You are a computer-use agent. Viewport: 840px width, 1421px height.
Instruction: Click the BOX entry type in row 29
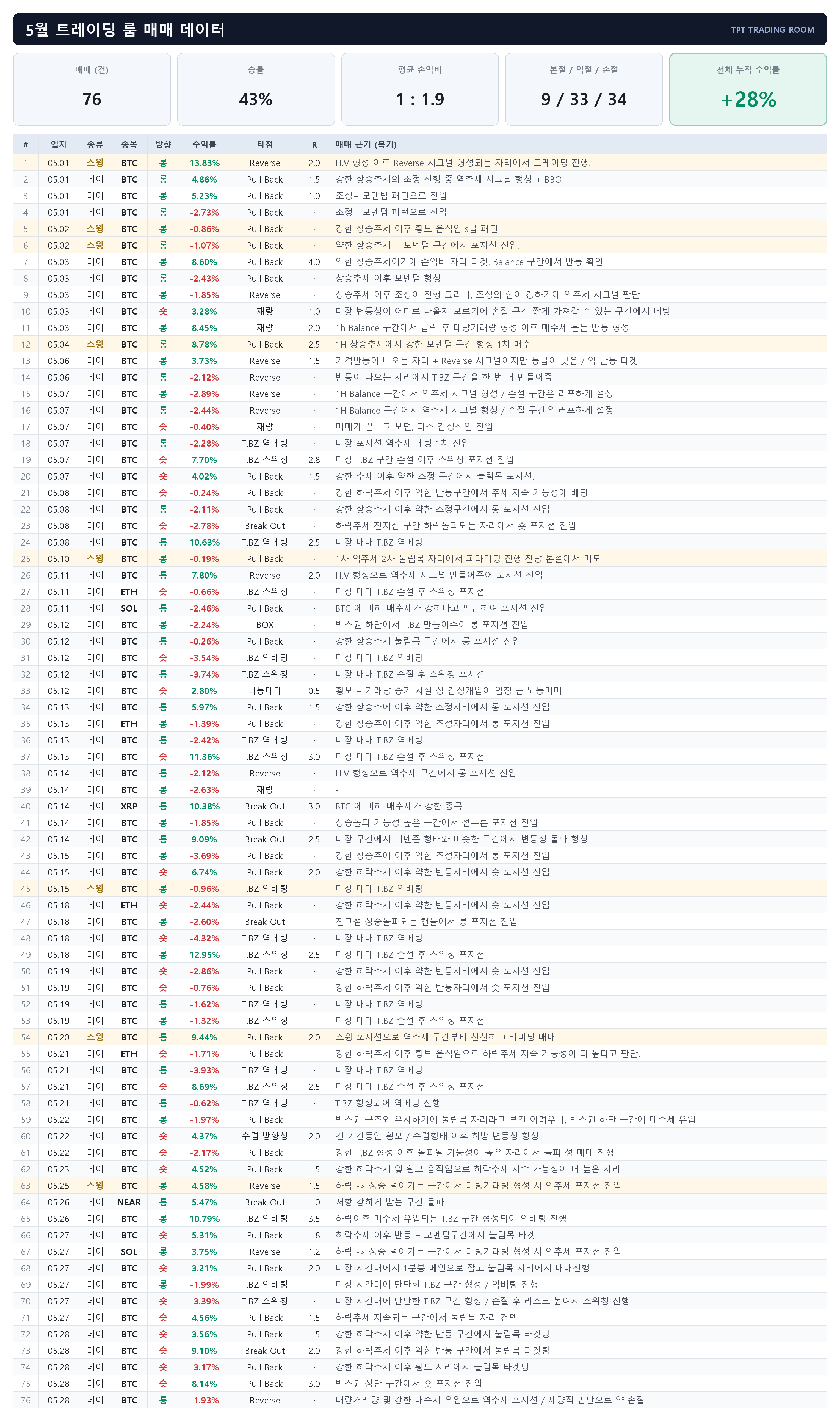pyautogui.click(x=265, y=625)
